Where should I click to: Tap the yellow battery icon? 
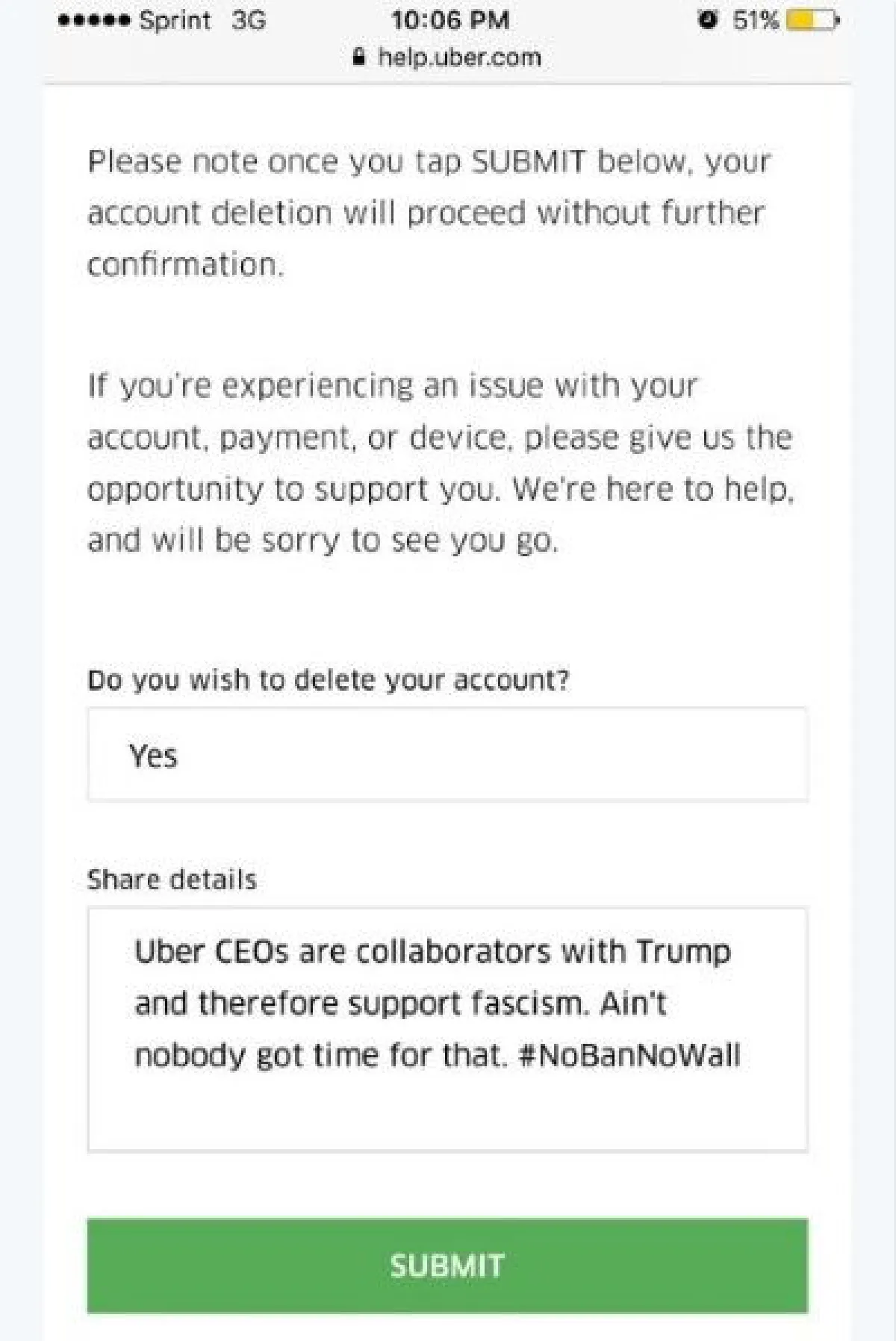tap(812, 20)
